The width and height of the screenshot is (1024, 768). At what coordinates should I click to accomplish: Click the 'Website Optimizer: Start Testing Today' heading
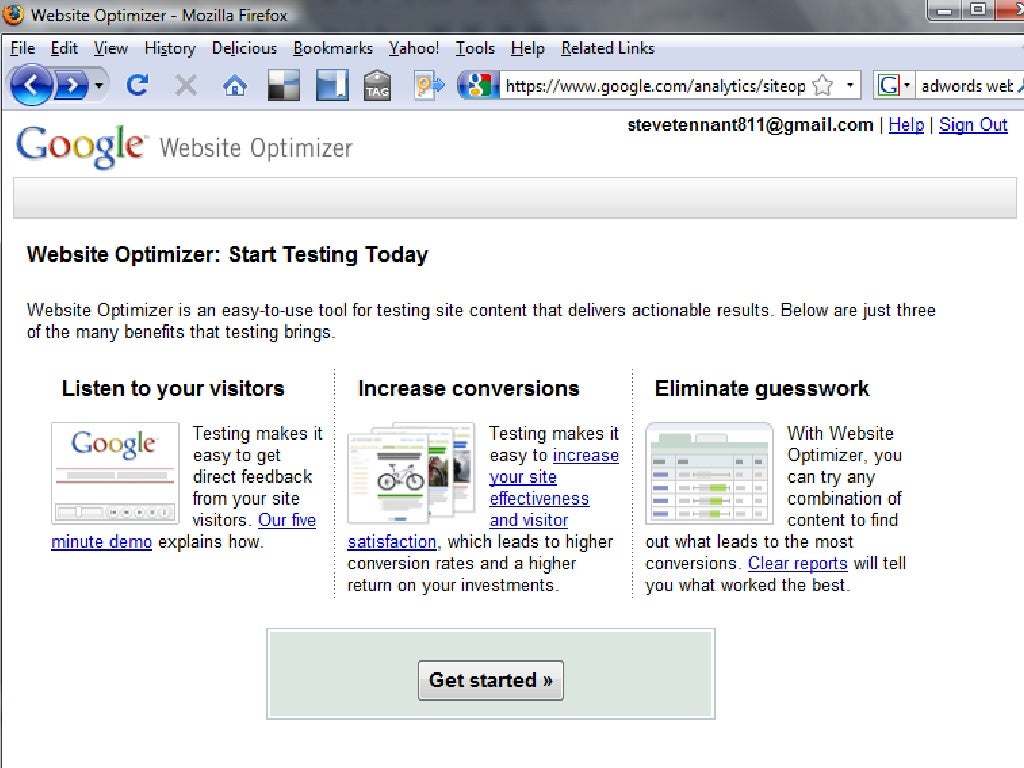coord(227,255)
